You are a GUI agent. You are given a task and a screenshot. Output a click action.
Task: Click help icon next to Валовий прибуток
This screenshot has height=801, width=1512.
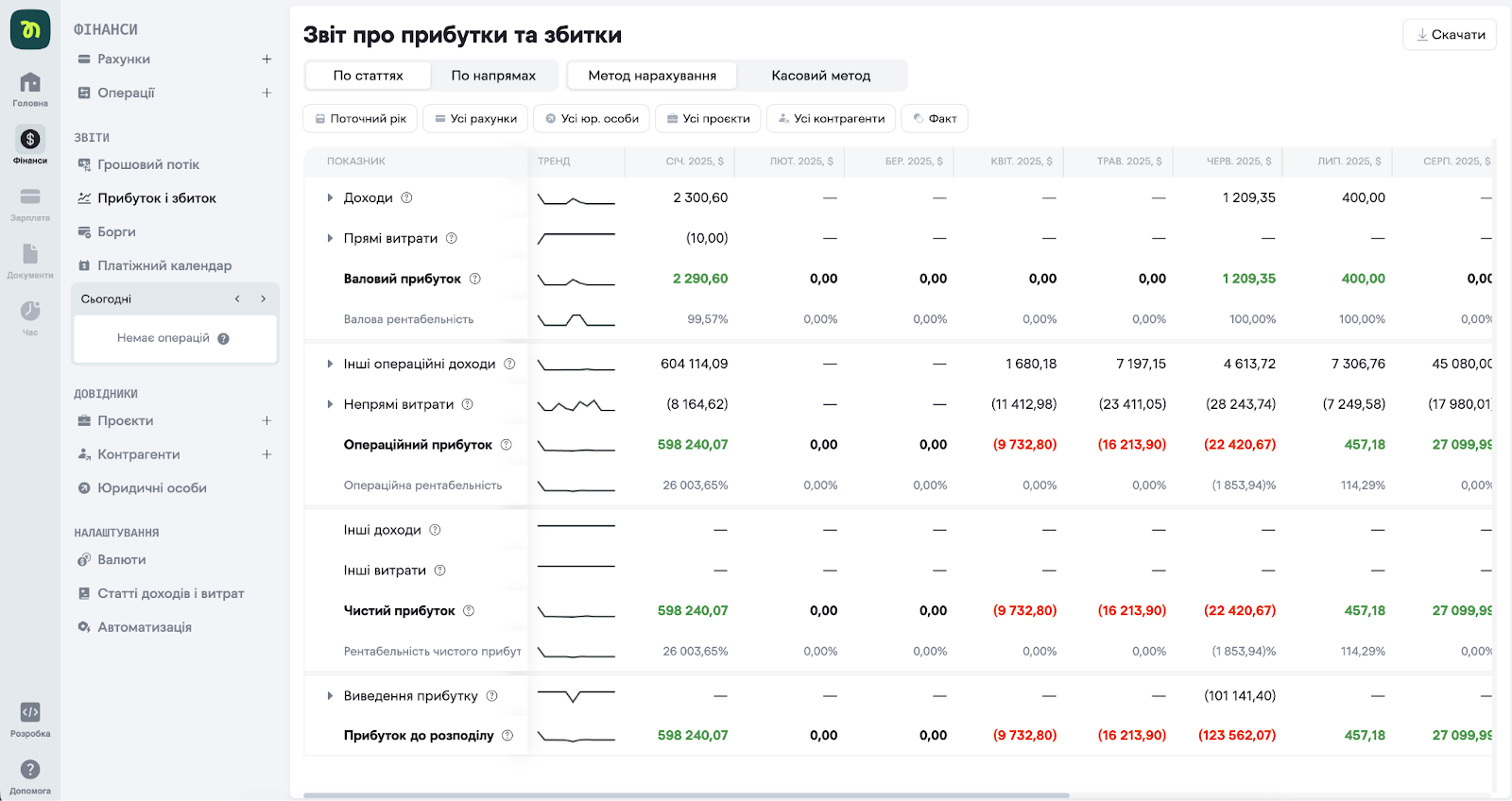475,279
